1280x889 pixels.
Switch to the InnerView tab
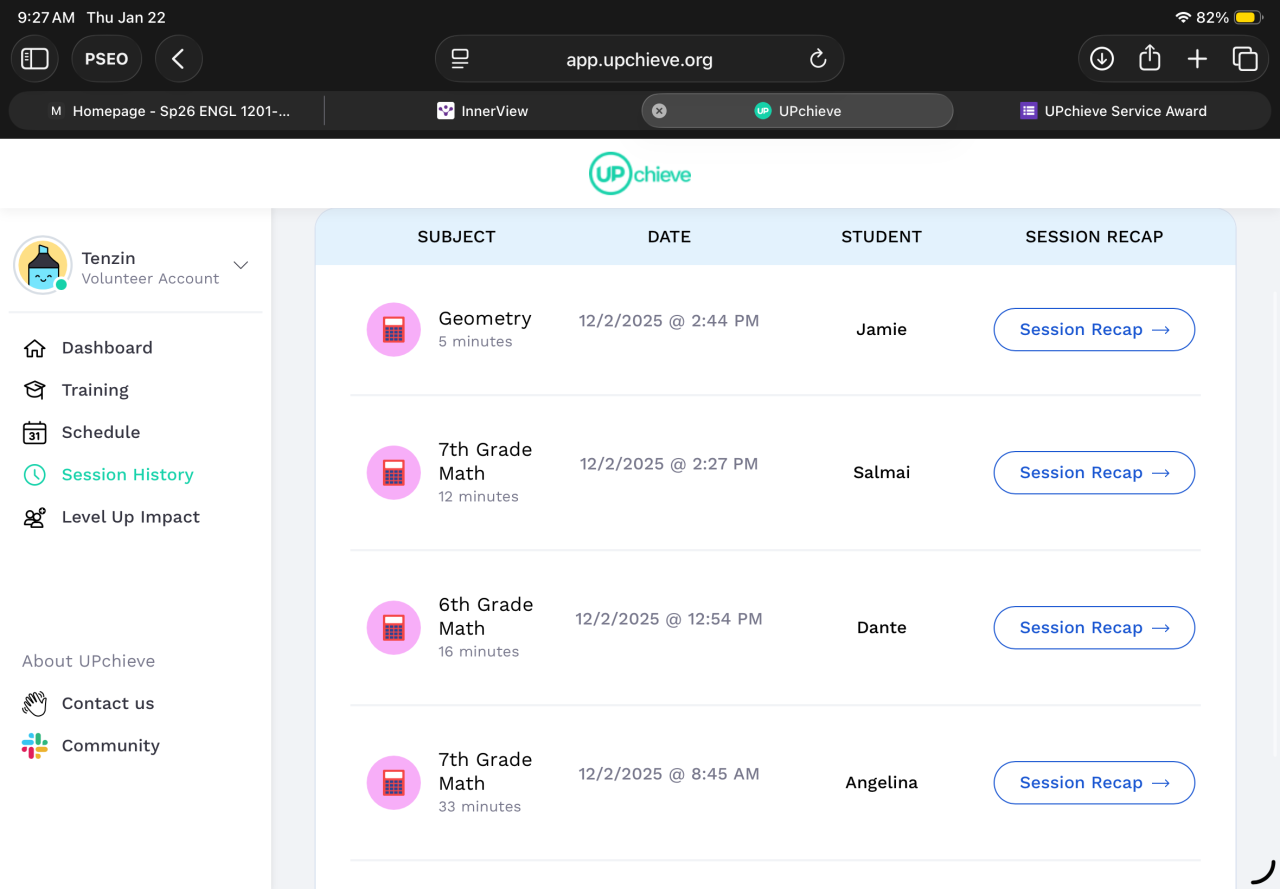click(482, 111)
